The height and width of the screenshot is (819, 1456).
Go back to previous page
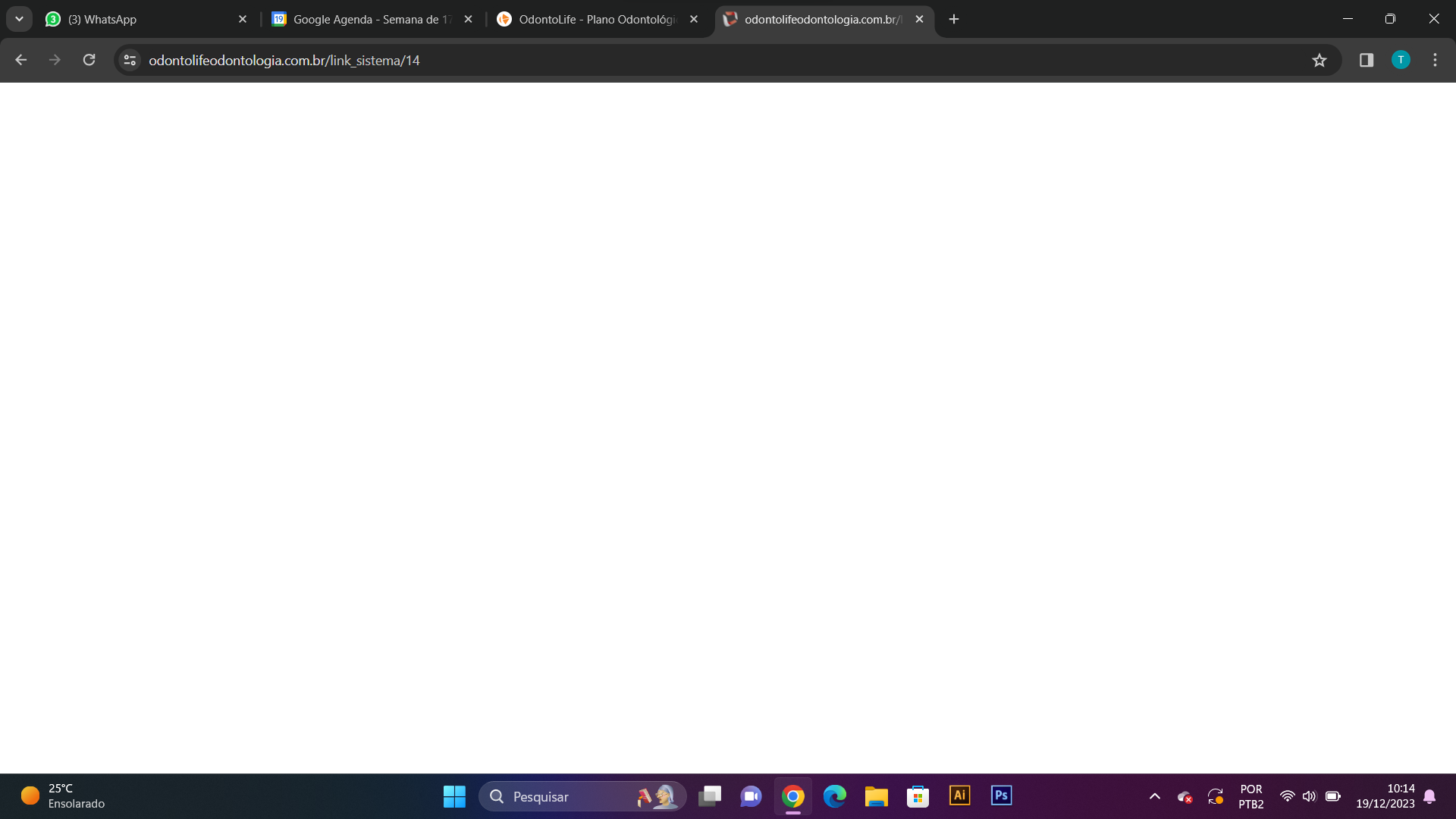(21, 60)
